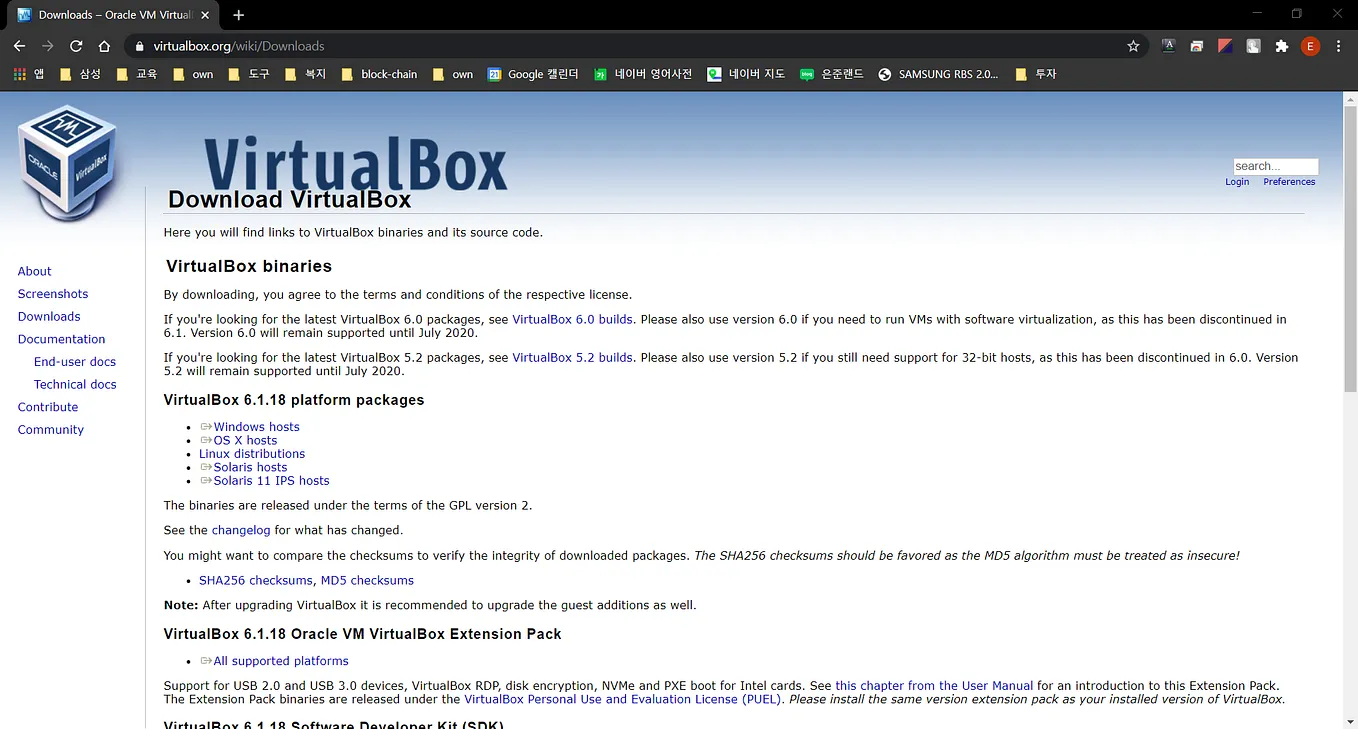Viewport: 1358px width, 729px height.
Task: Open End-user docs in the sidebar
Action: [75, 362]
